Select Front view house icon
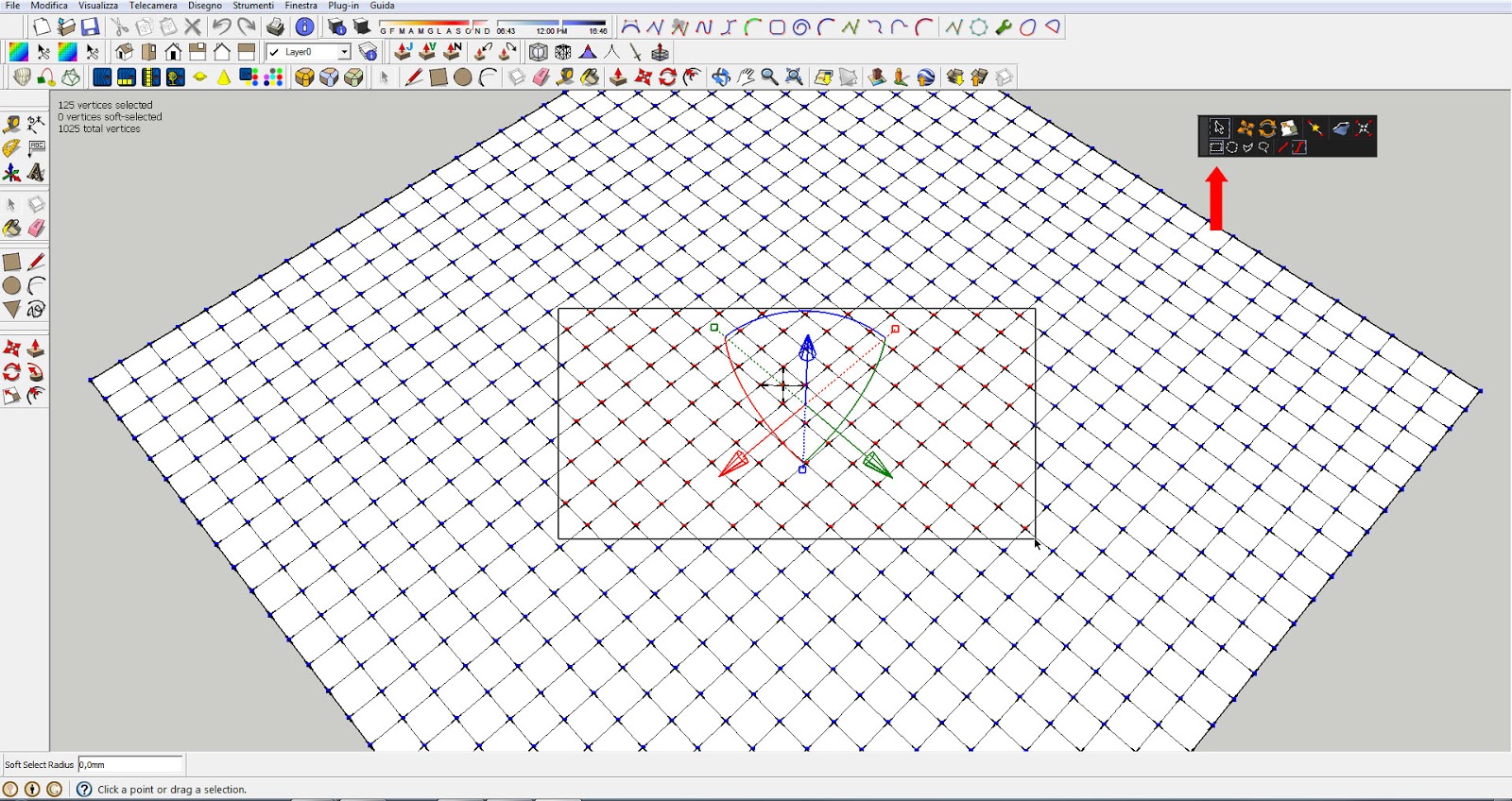 (x=173, y=52)
